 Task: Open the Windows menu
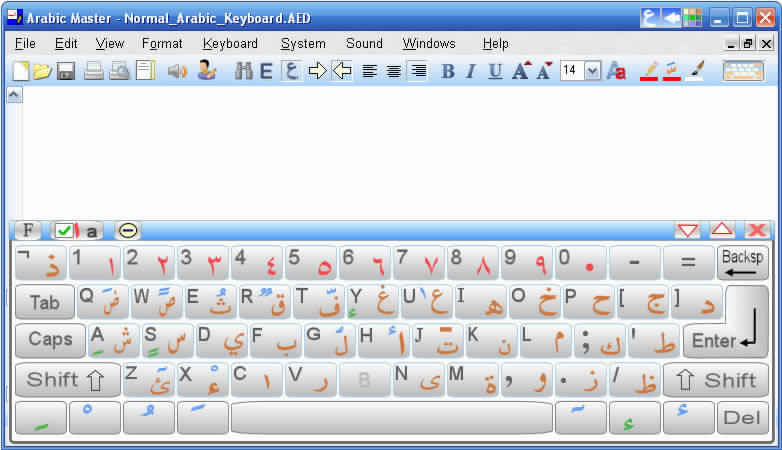429,44
